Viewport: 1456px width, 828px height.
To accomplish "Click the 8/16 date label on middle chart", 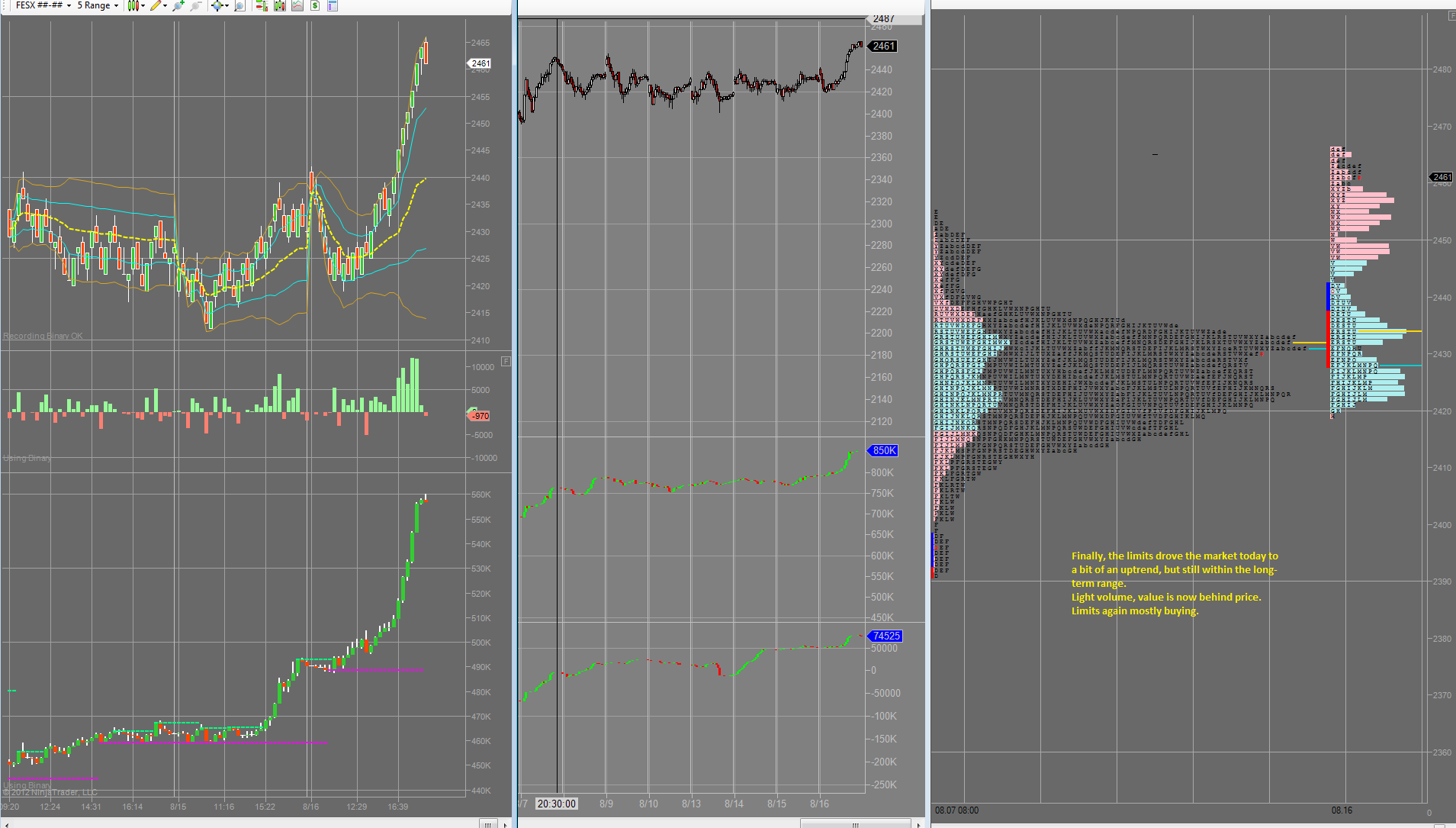I will coord(819,804).
